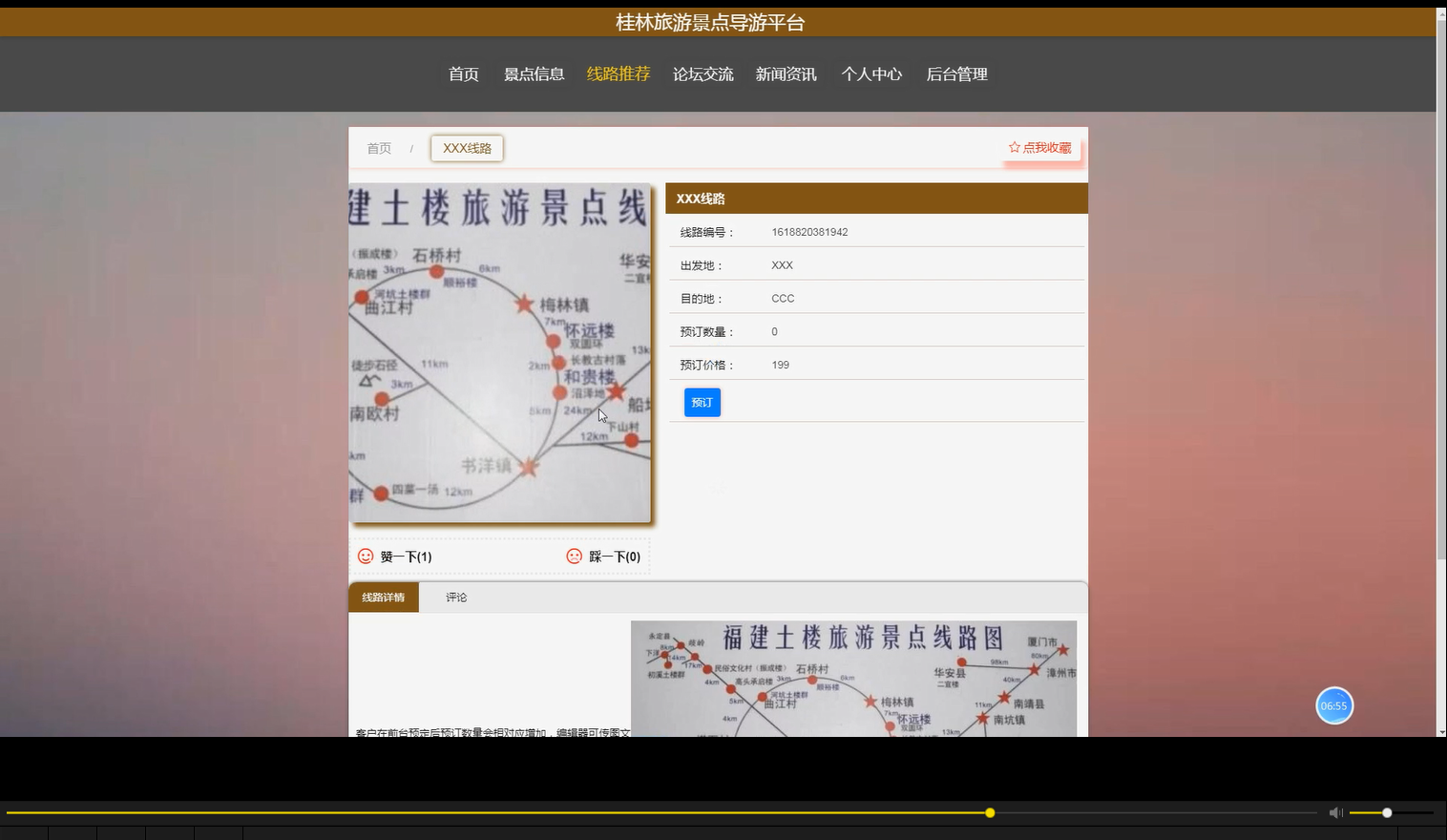The image size is (1447, 840).
Task: Switch to the 评论 comments tab
Action: click(x=455, y=597)
